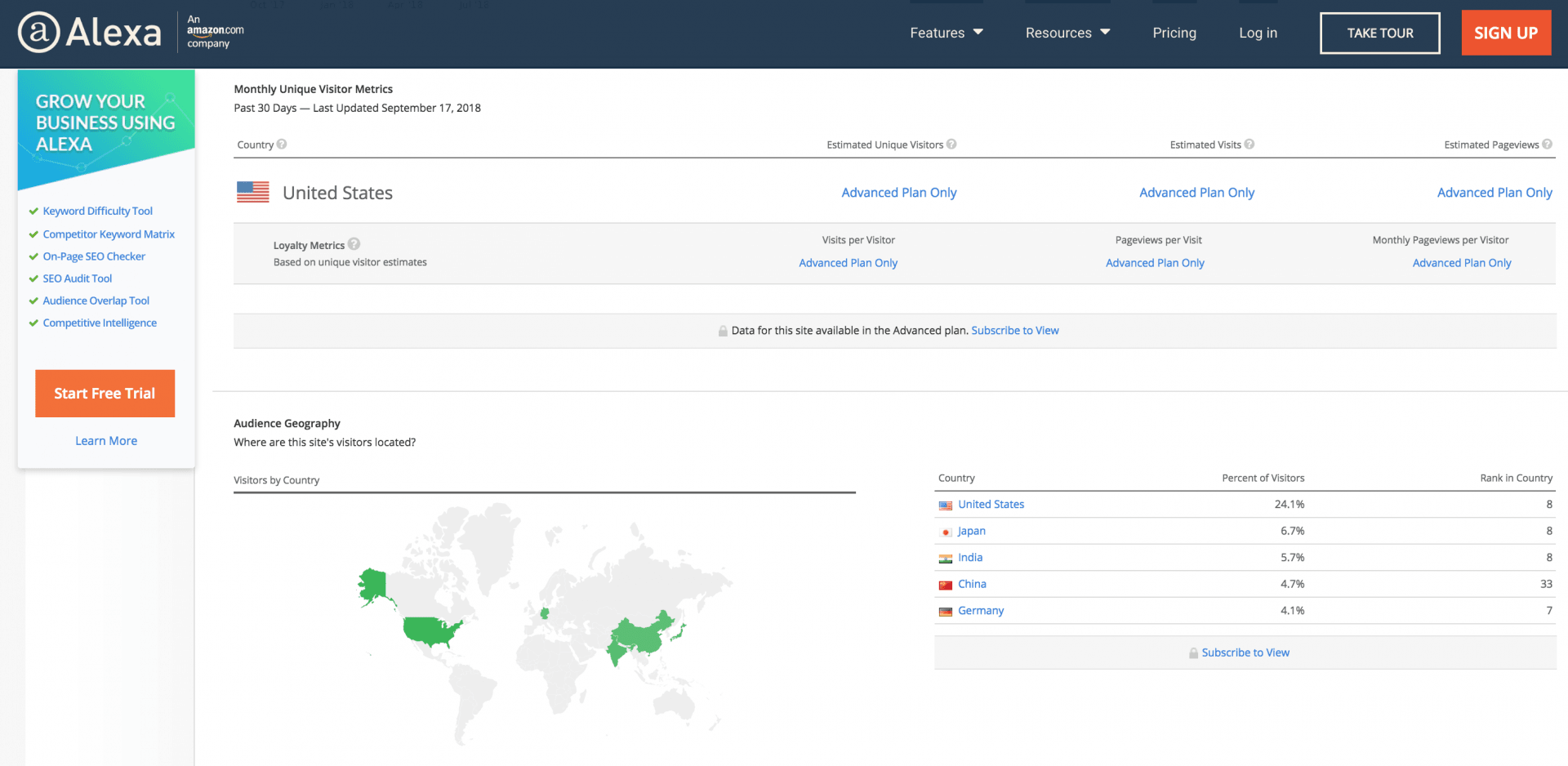Click the 24.1% visitor percentage value
The image size is (1568, 766).
click(1290, 505)
